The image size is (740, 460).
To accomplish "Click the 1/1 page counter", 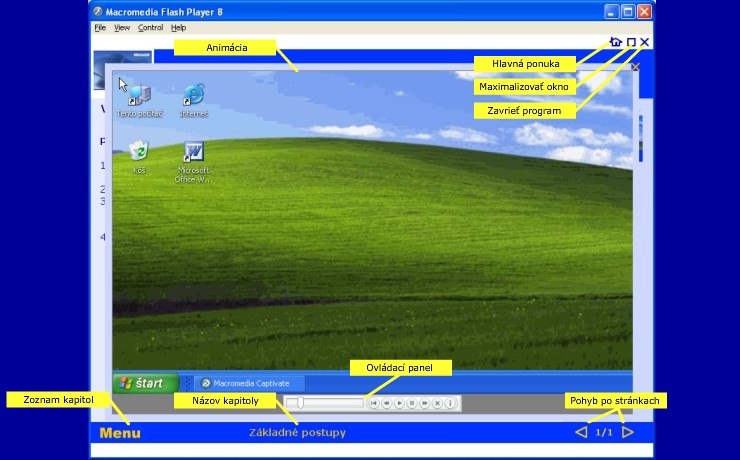I will (x=604, y=432).
